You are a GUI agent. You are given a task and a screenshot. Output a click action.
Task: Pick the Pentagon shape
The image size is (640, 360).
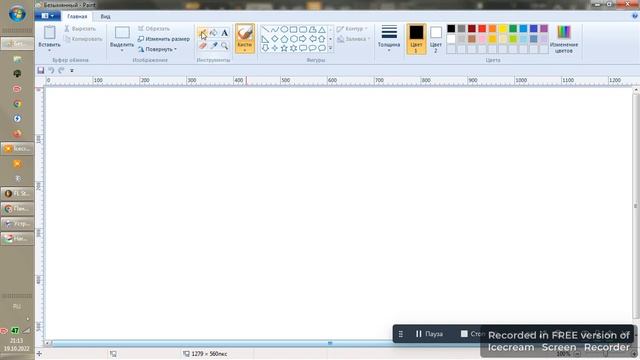[x=284, y=39]
